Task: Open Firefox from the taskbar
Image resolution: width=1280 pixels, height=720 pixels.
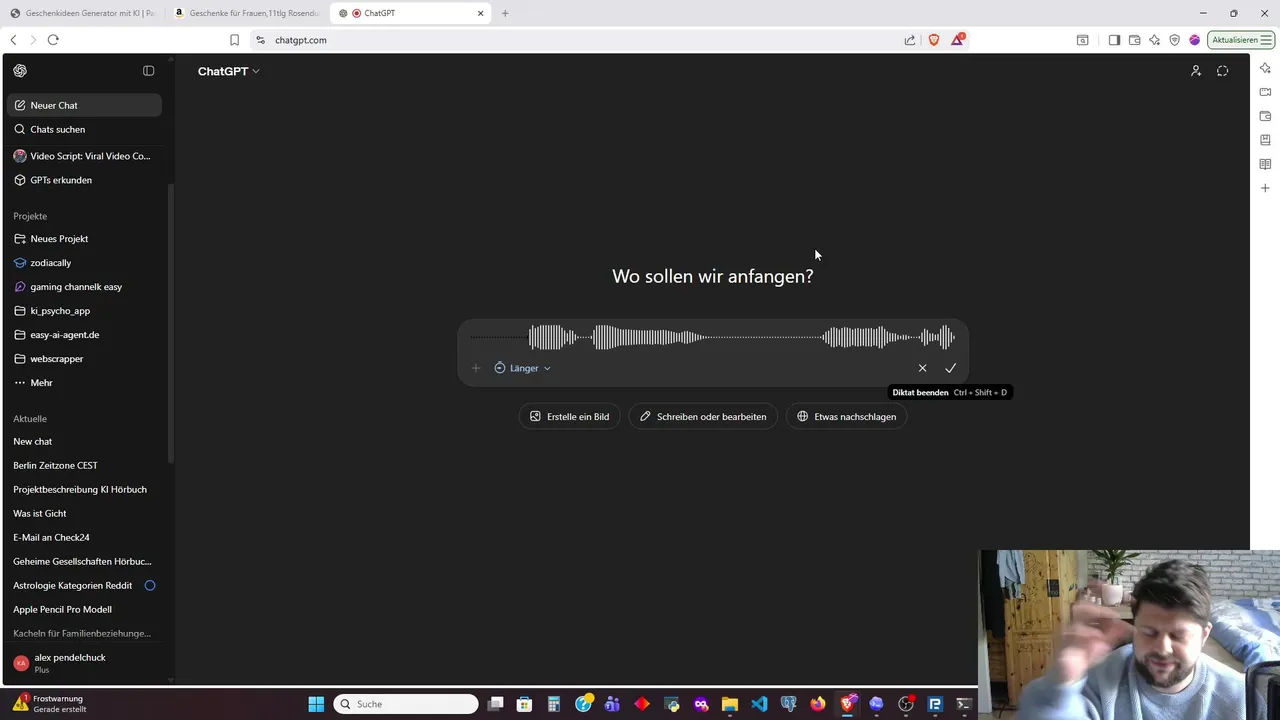Action: click(818, 704)
